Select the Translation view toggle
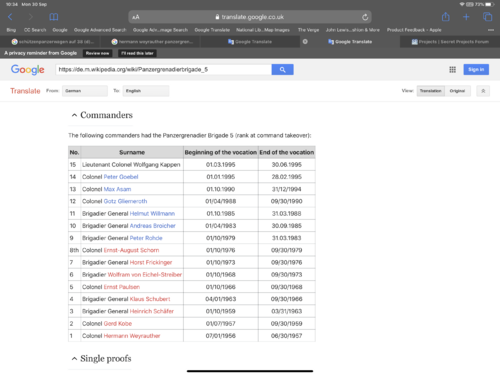 (430, 91)
